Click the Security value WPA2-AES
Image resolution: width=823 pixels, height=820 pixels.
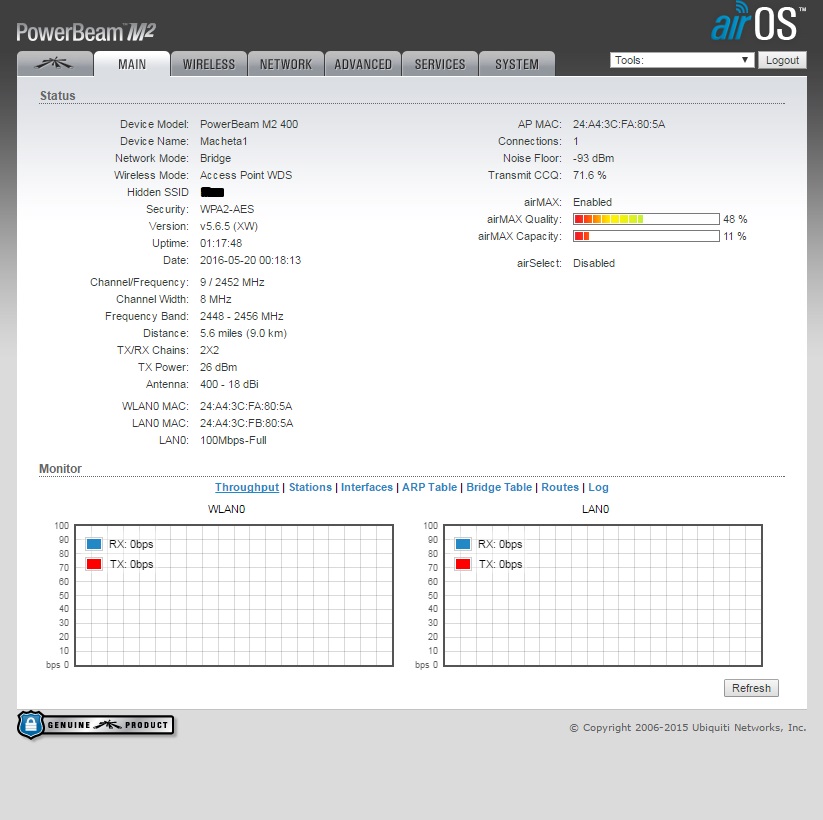tap(227, 209)
